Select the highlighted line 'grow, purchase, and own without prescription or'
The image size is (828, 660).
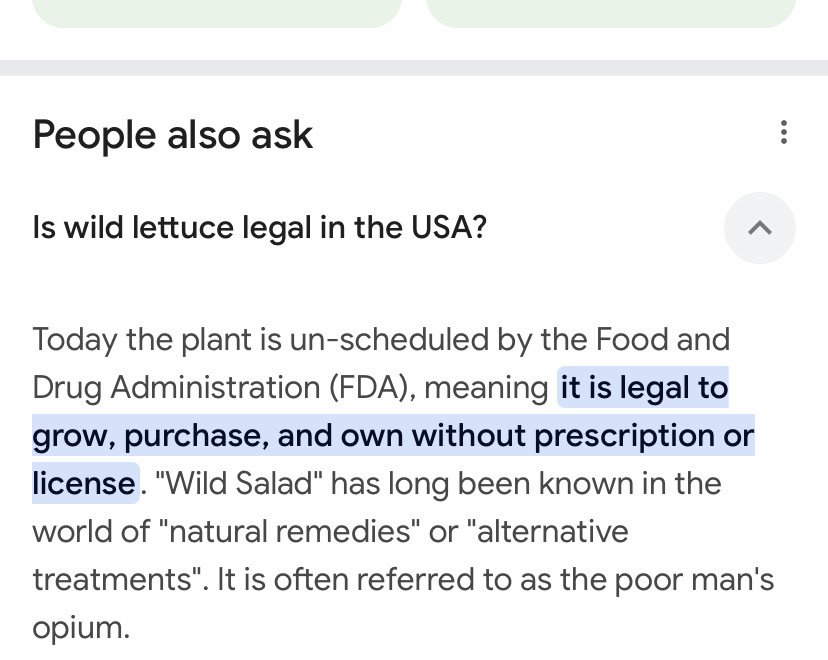click(393, 436)
